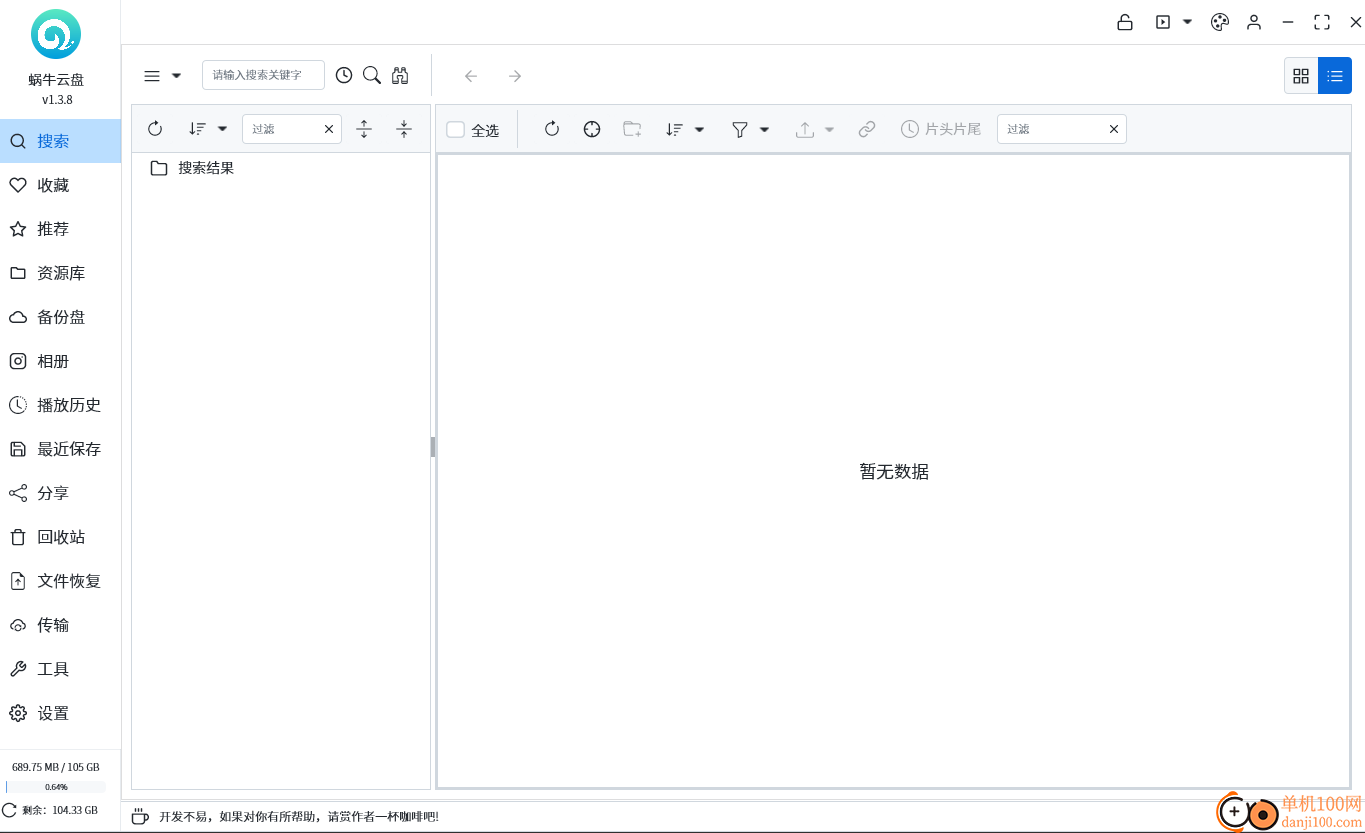Image resolution: width=1365 pixels, height=833 pixels.
Task: Open the 设置 settings section
Action: 60,713
